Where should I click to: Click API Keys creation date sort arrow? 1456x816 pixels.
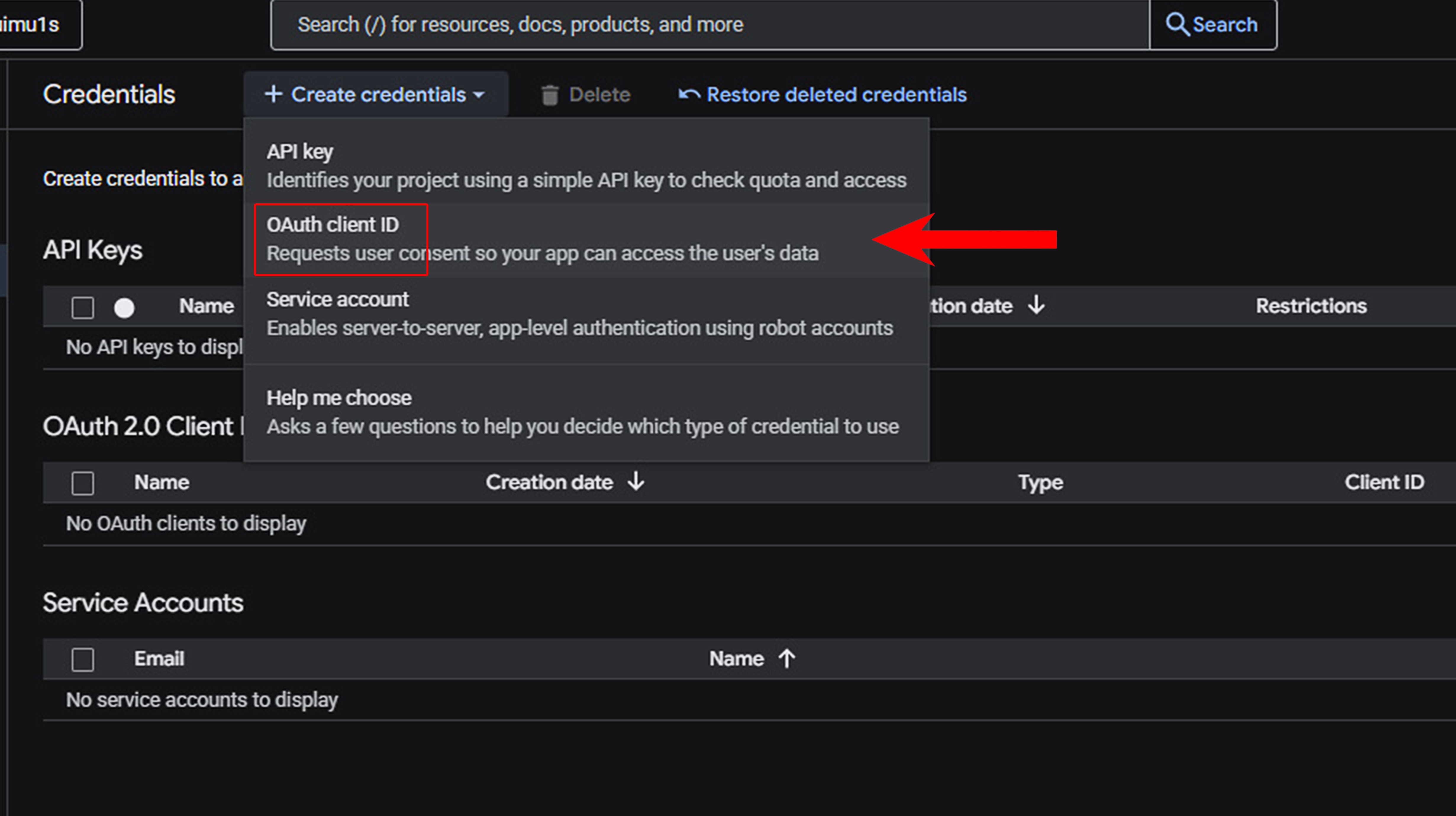[1037, 305]
